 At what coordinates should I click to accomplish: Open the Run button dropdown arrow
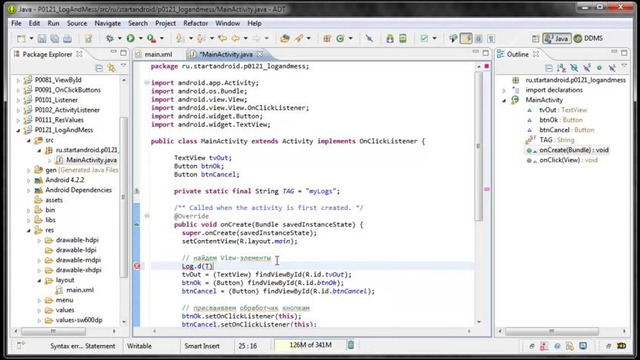[140, 38]
